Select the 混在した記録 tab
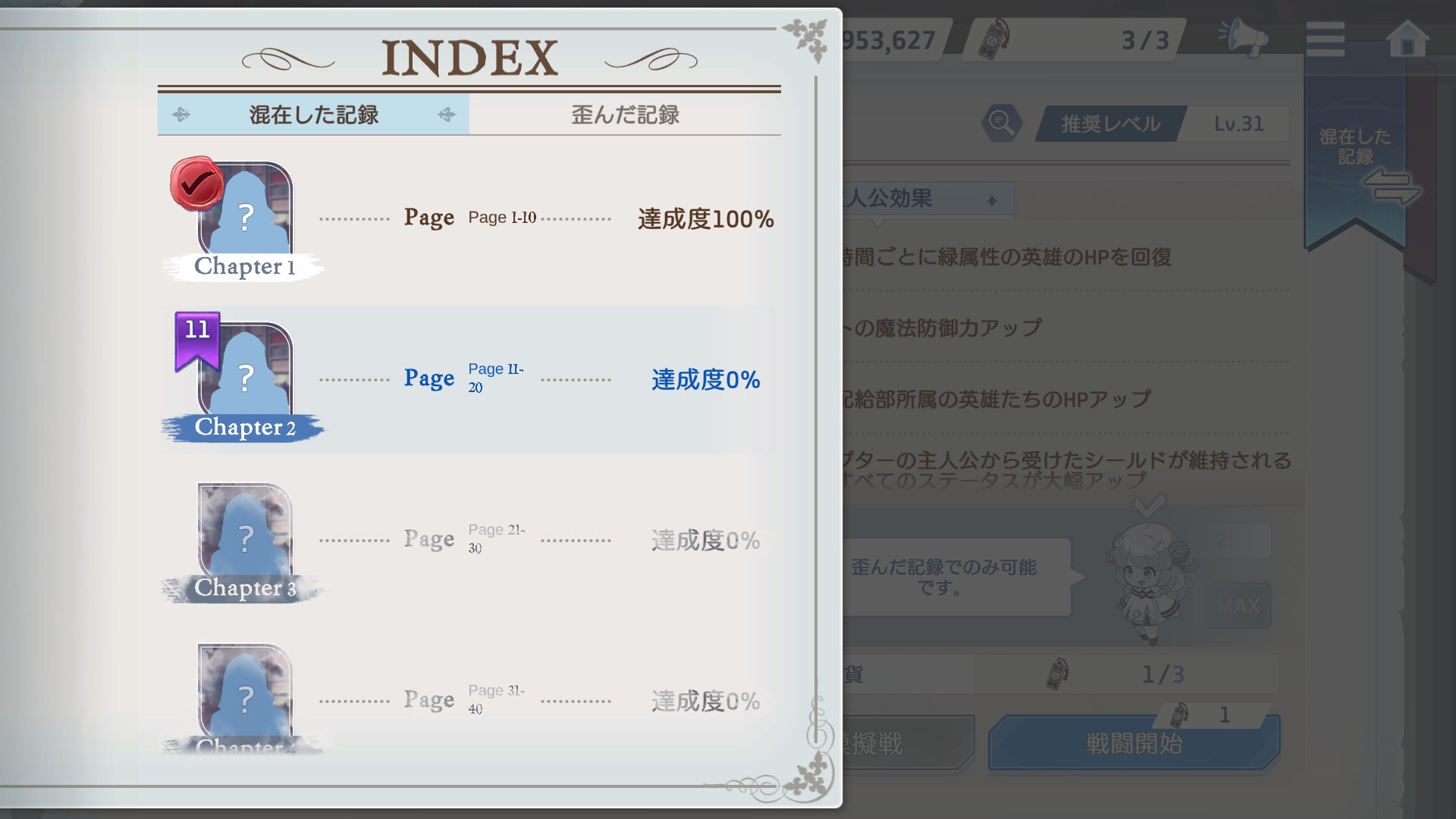1456x819 pixels. (x=313, y=115)
